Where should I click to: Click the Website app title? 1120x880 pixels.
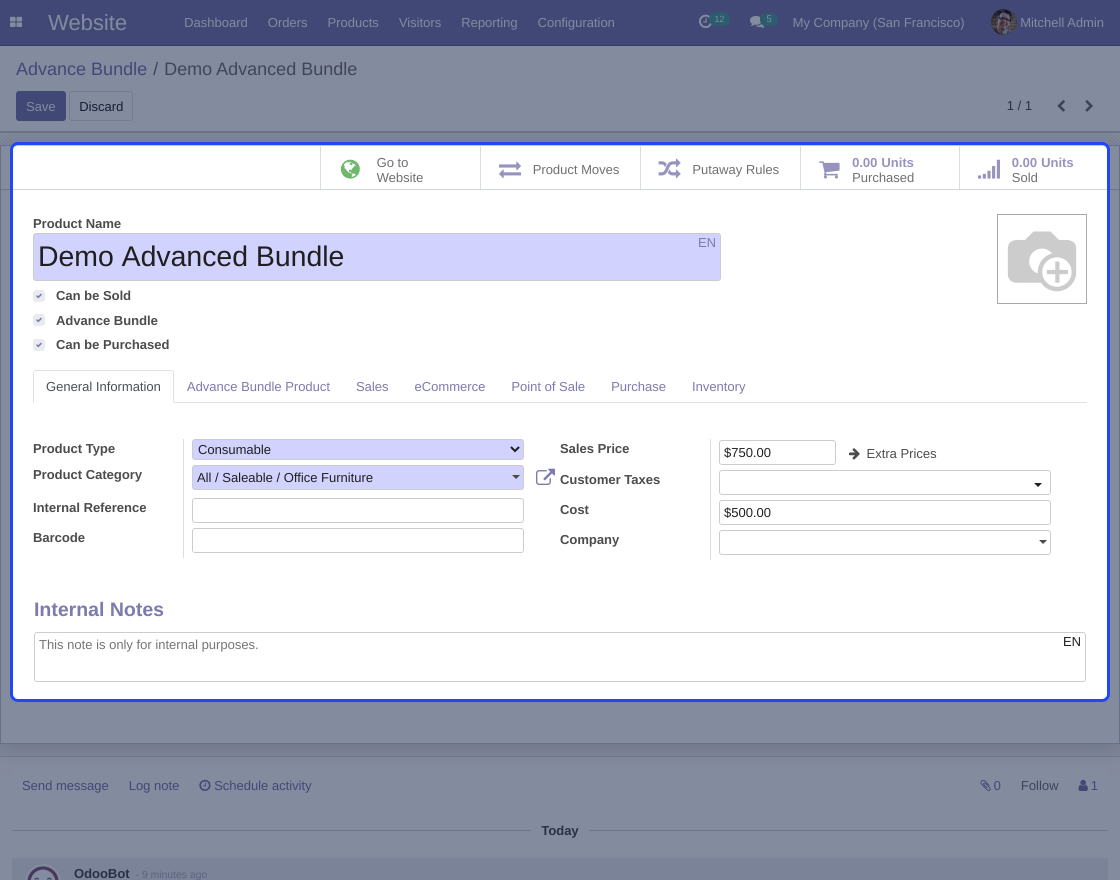[x=87, y=23]
